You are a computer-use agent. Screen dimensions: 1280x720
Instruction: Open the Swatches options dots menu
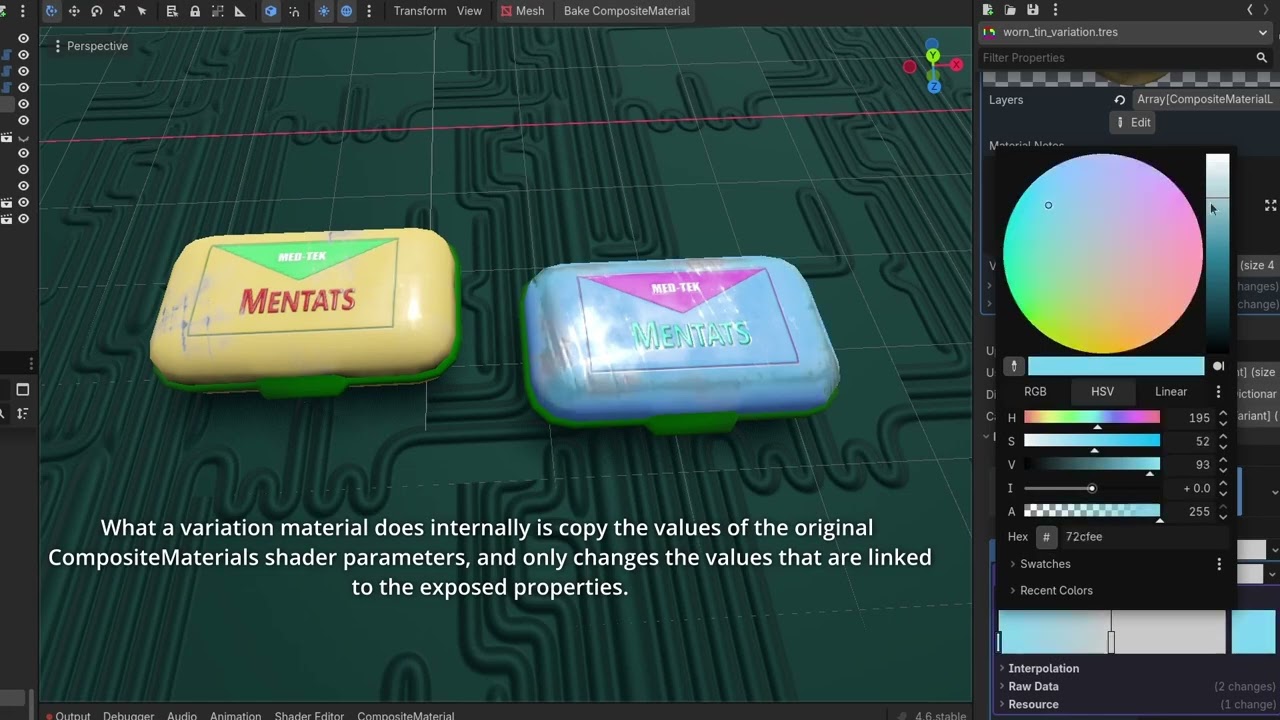[x=1218, y=564]
